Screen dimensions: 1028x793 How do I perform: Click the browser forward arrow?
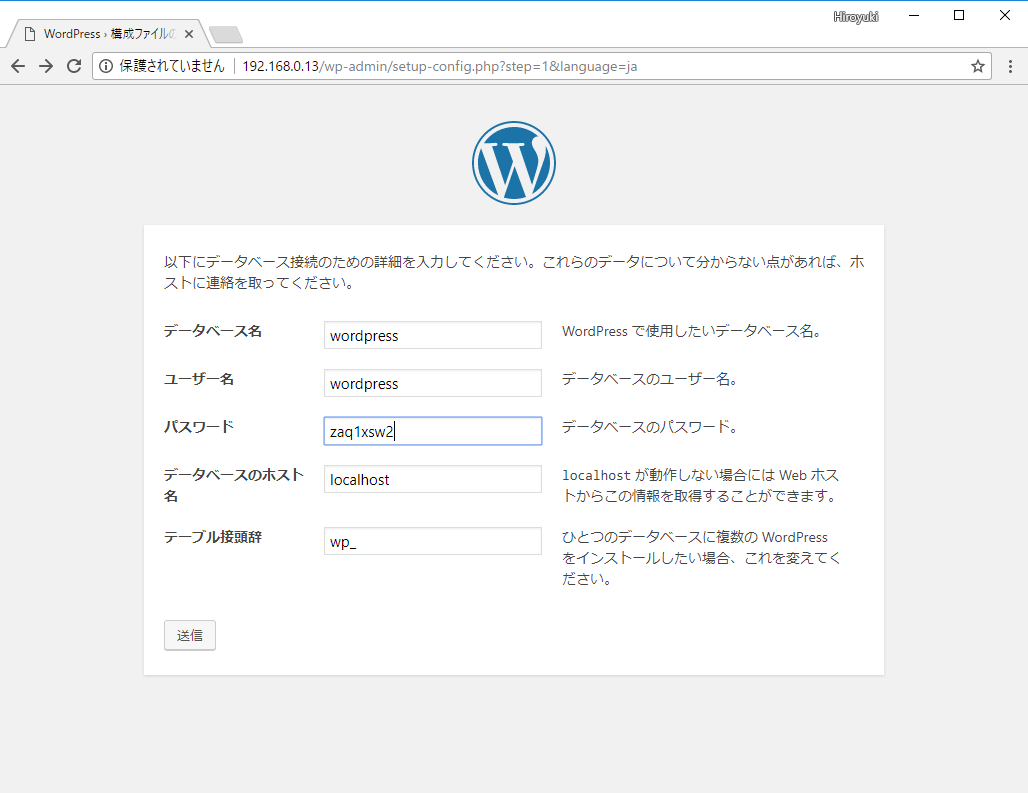[x=46, y=66]
